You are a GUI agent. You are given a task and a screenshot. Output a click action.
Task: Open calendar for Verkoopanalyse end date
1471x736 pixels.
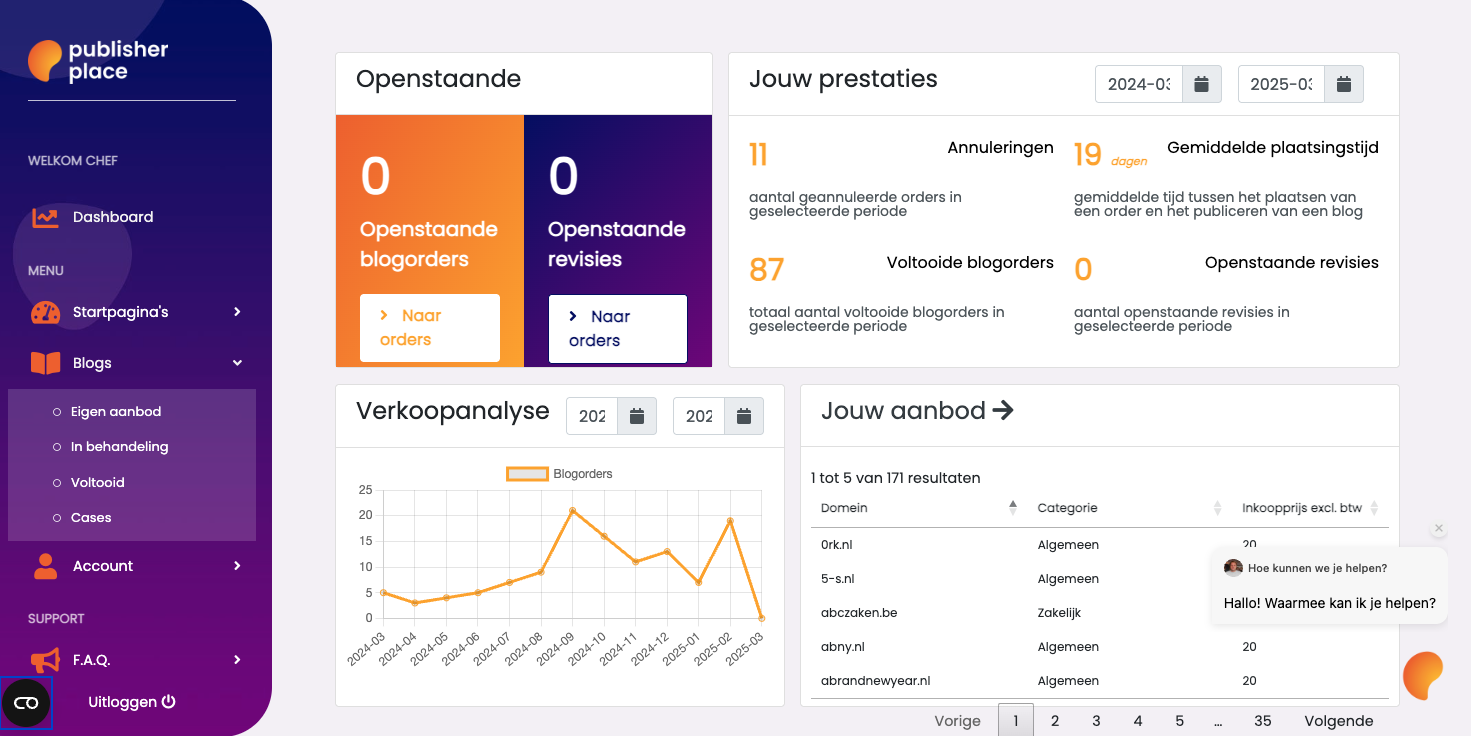coord(744,416)
